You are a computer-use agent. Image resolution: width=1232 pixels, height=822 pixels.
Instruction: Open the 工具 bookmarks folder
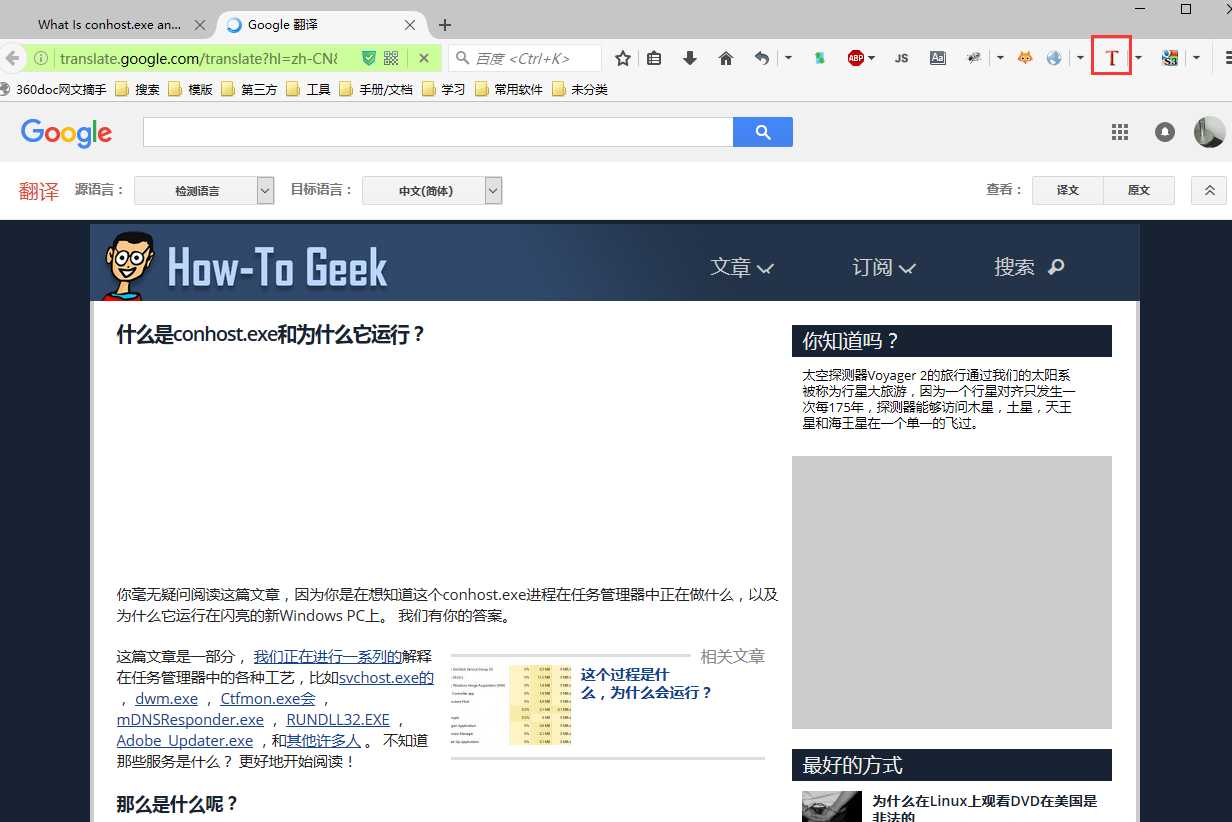tap(308, 89)
